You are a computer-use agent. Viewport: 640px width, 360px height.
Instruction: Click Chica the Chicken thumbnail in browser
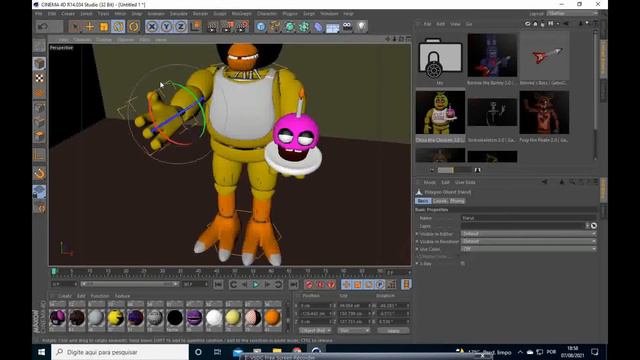click(x=440, y=113)
